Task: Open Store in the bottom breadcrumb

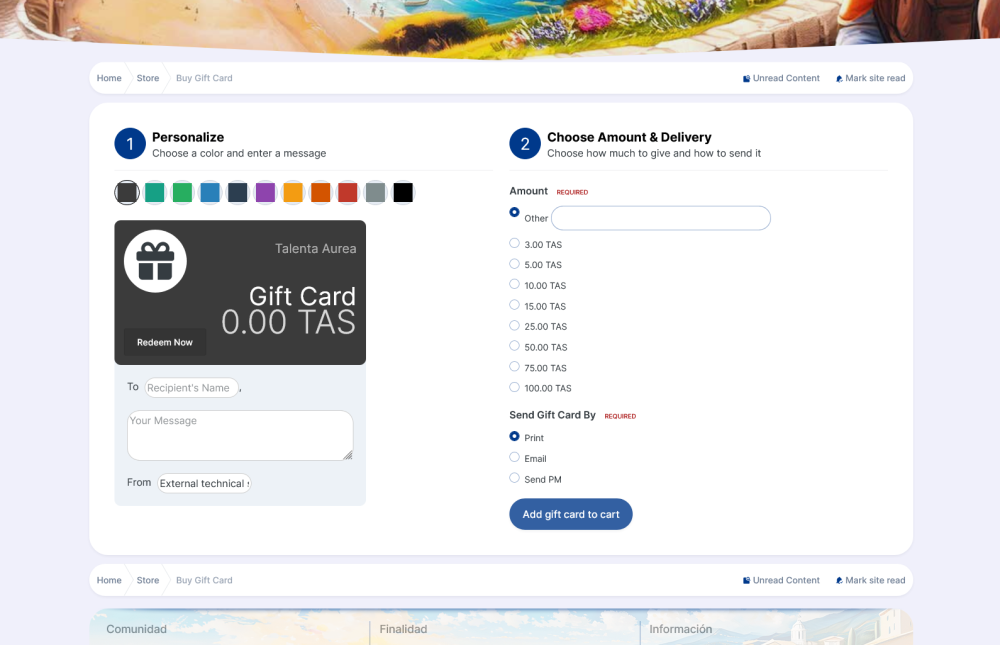Action: [x=148, y=580]
